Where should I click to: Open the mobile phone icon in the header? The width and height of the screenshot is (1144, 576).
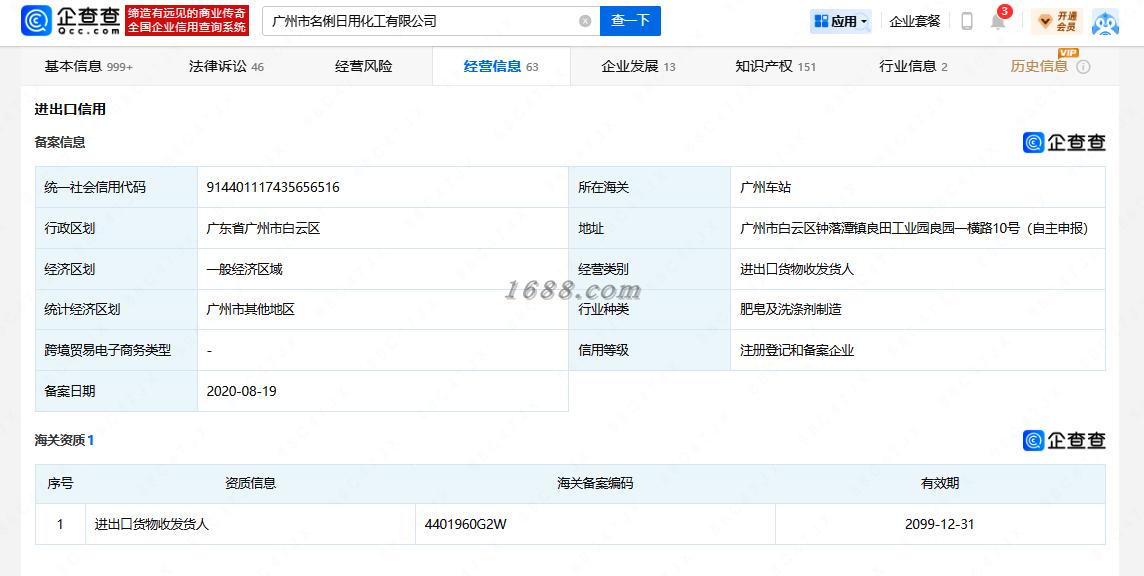(967, 21)
